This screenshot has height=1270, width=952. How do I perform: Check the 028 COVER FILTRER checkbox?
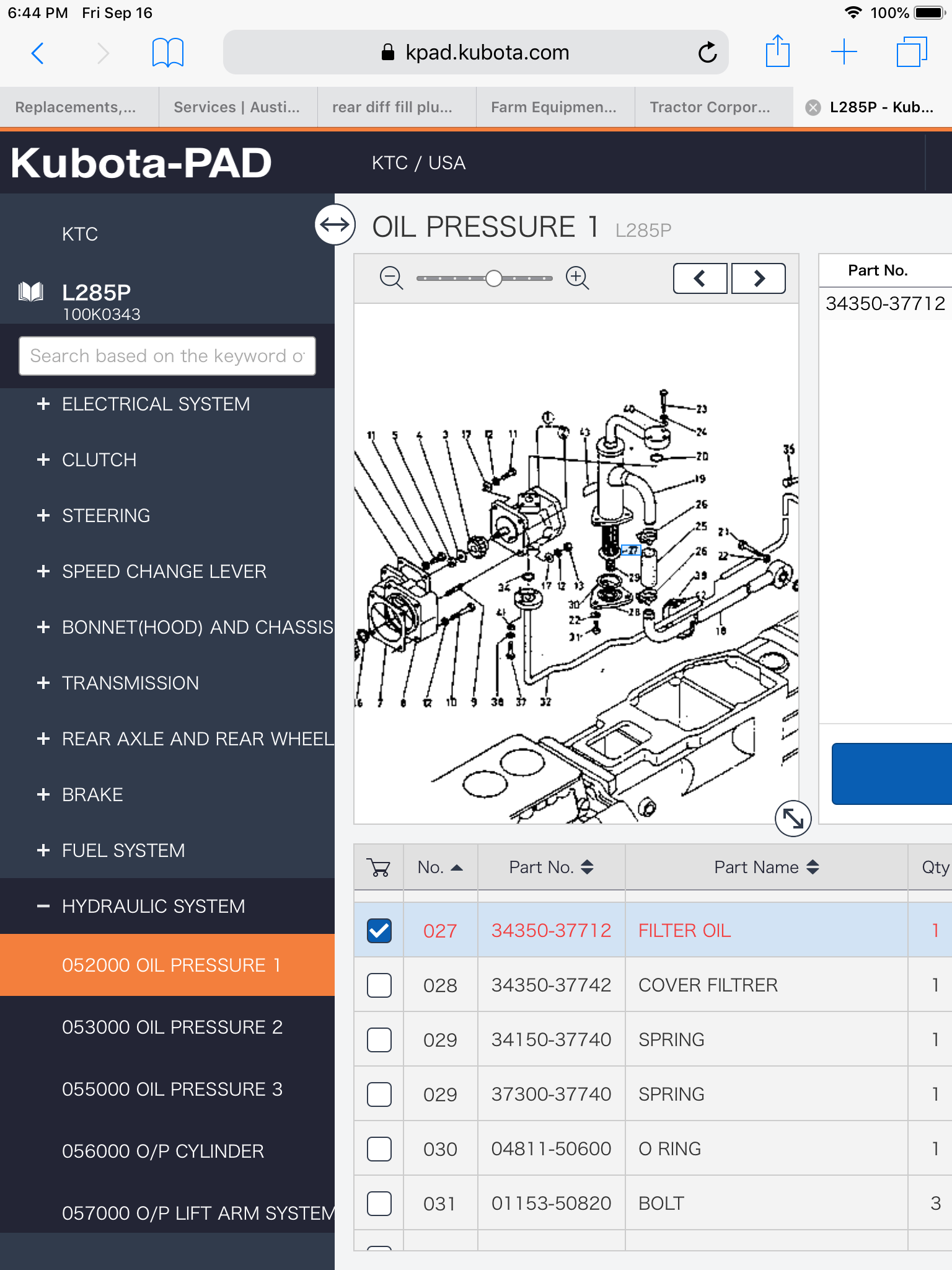(379, 985)
